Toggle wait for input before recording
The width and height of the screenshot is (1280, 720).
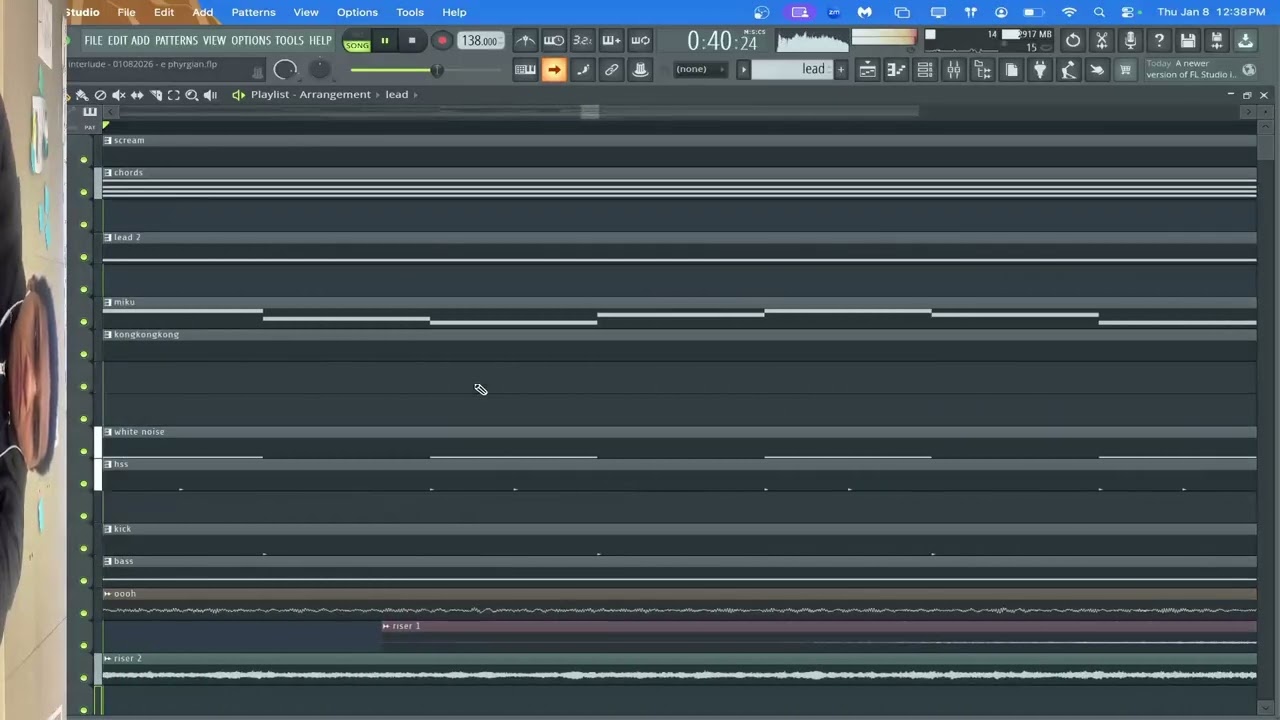point(554,41)
